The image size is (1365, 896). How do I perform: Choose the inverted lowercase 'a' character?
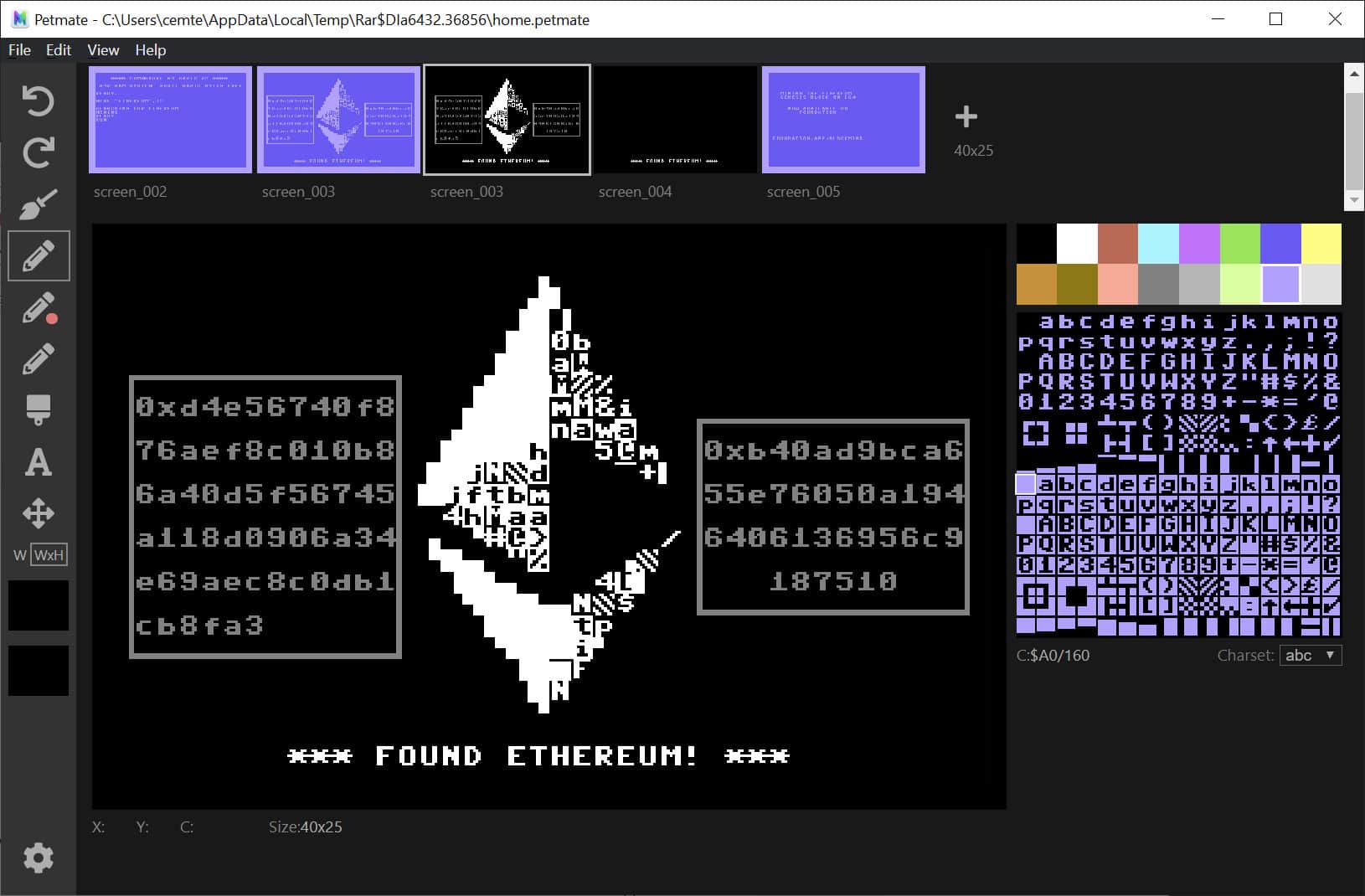tap(1046, 484)
